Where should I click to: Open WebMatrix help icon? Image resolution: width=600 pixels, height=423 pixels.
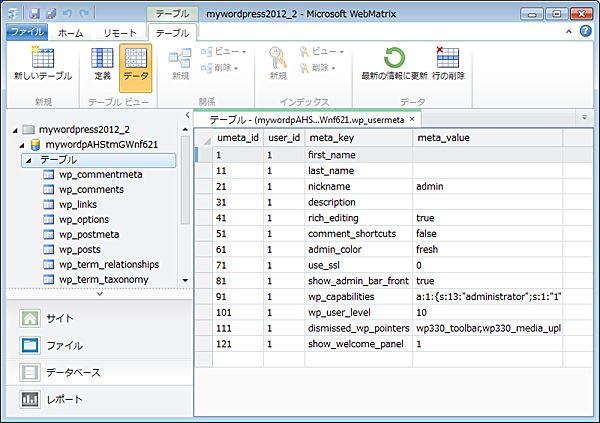click(585, 31)
